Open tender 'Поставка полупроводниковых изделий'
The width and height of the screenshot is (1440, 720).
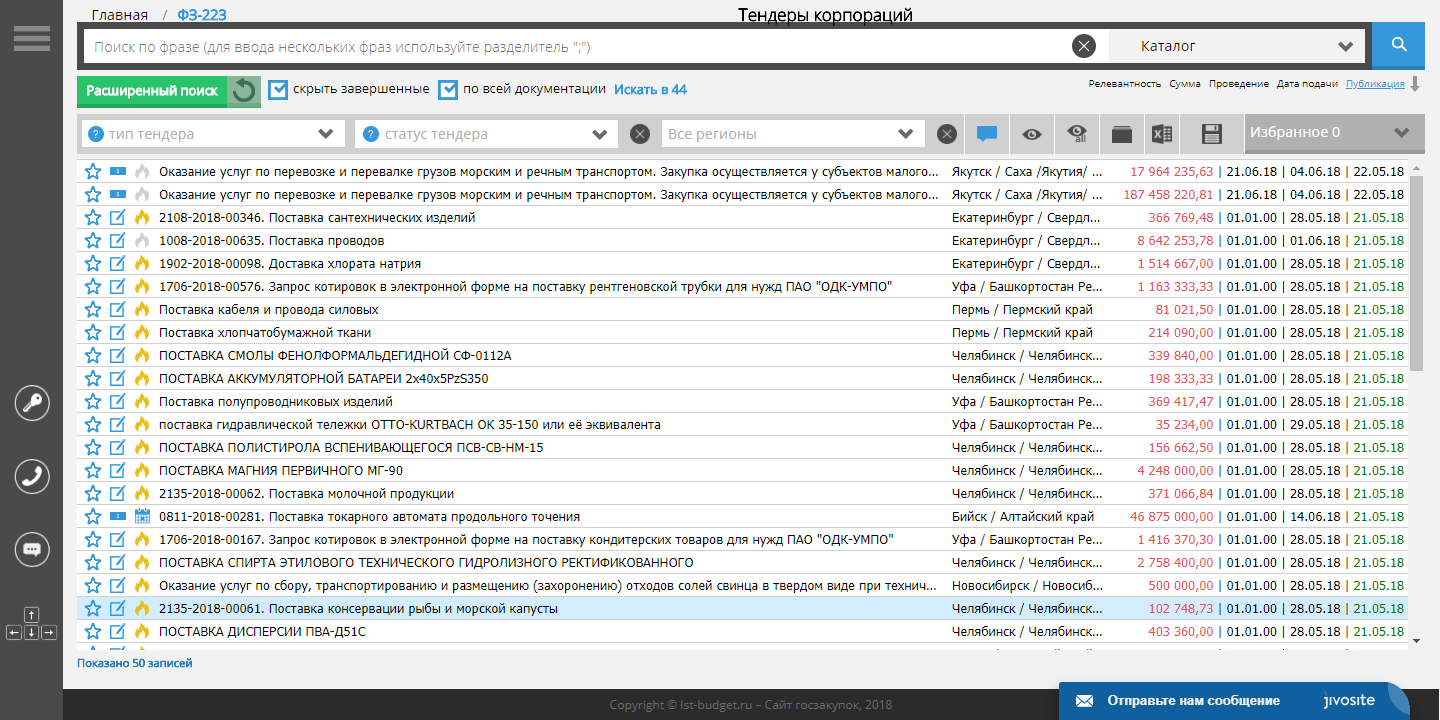(x=276, y=402)
